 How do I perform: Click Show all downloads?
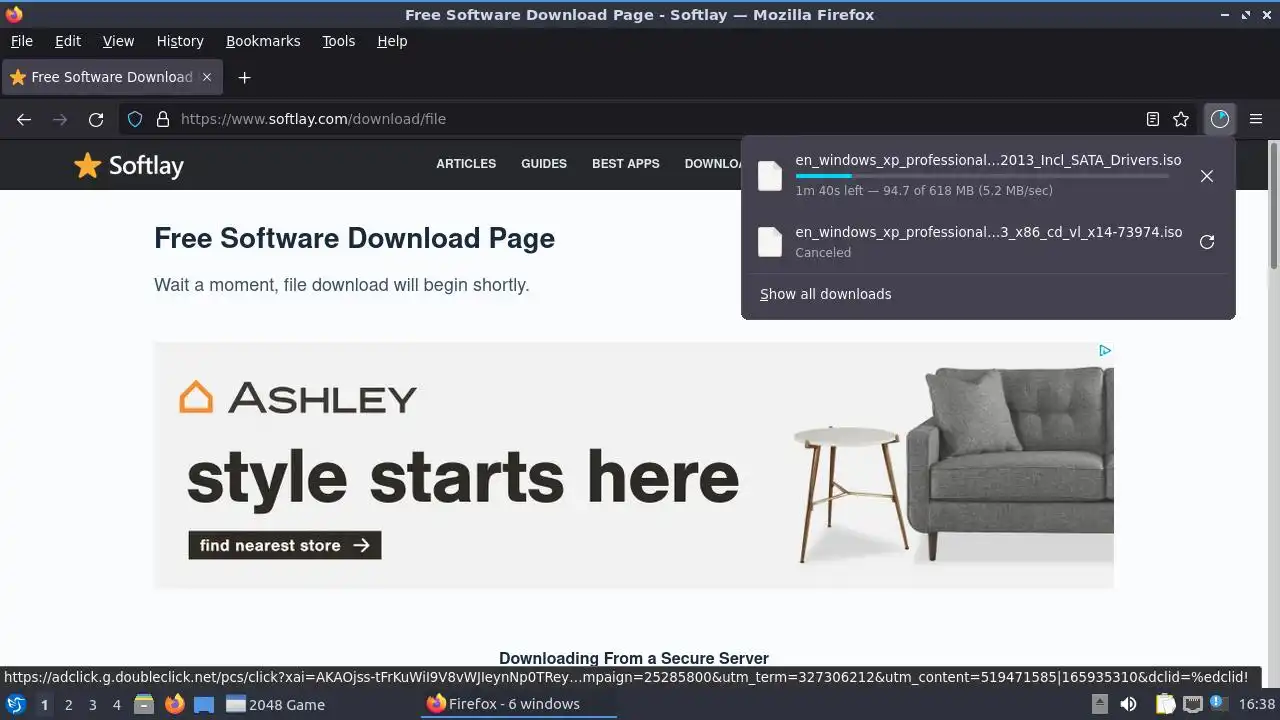pyautogui.click(x=826, y=294)
